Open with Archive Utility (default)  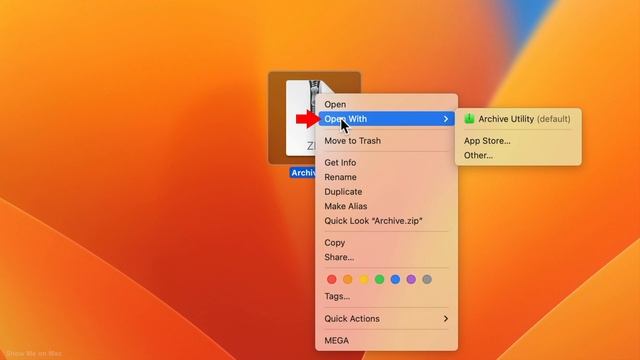pos(518,119)
